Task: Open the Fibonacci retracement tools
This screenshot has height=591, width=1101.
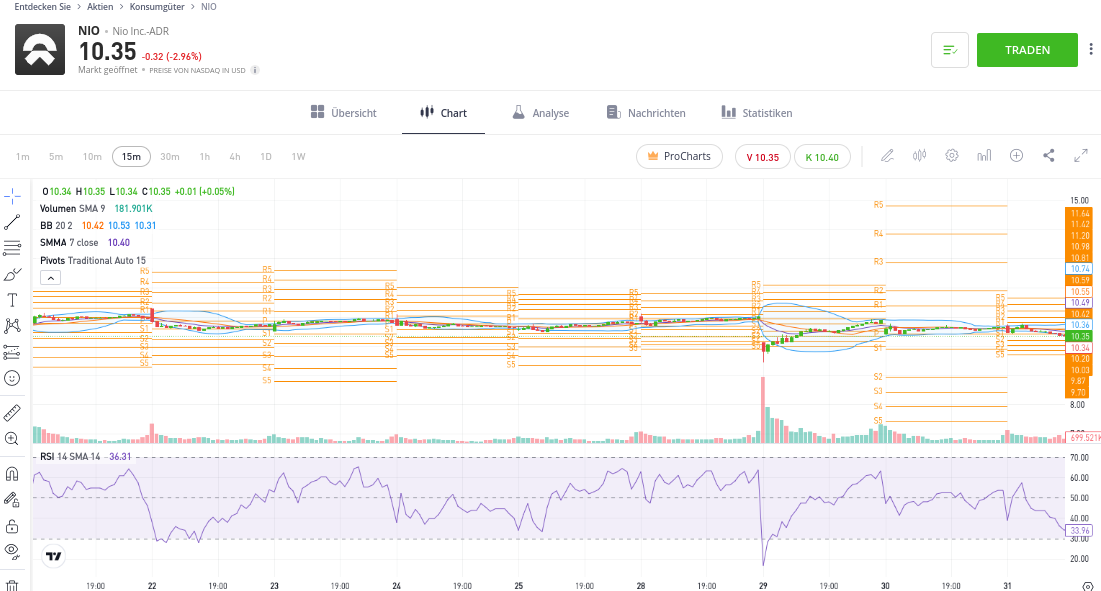Action: 12,248
